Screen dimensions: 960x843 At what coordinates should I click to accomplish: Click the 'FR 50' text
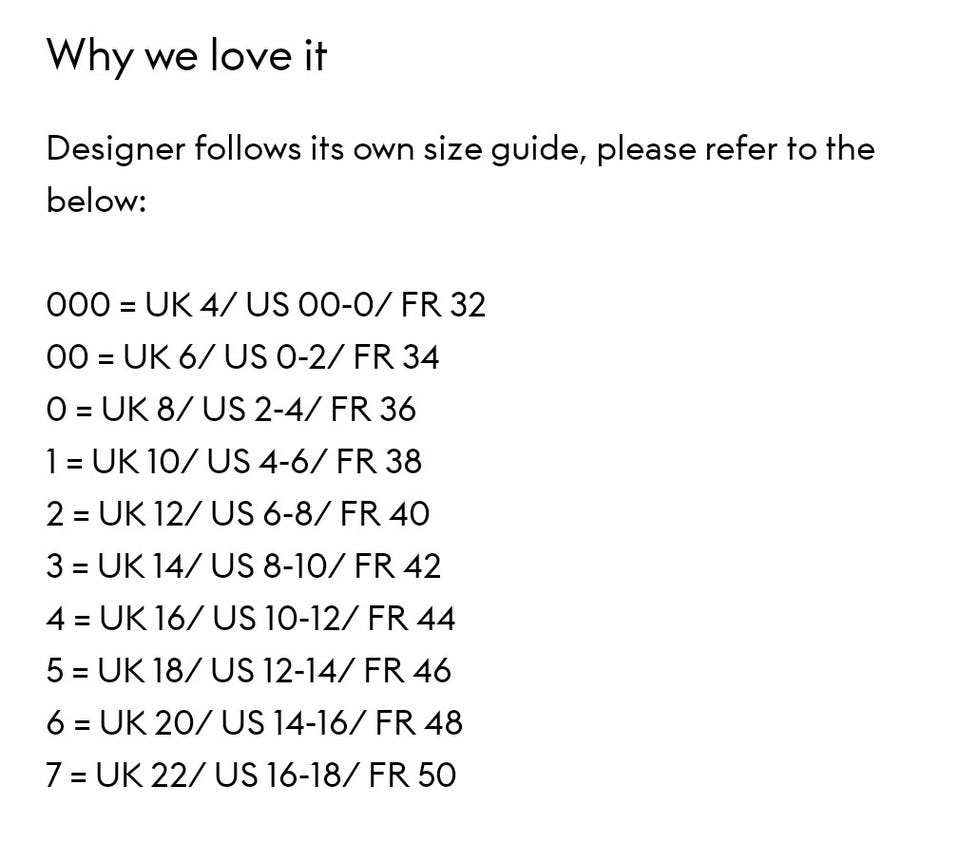pos(412,774)
